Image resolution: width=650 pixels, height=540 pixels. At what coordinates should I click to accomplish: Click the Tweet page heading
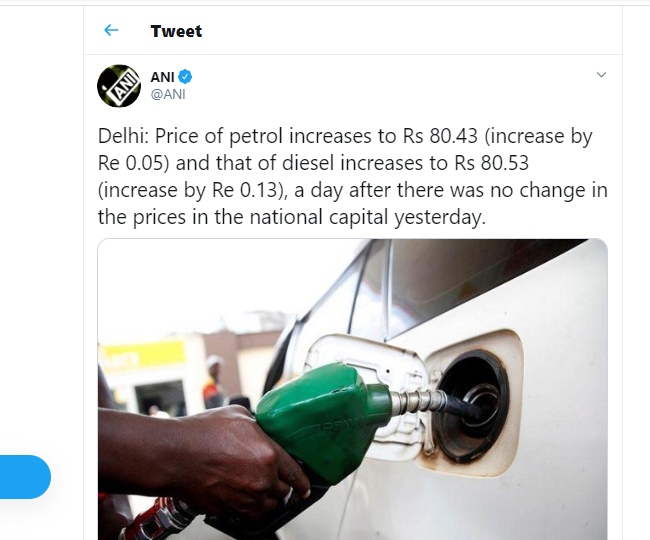click(176, 31)
